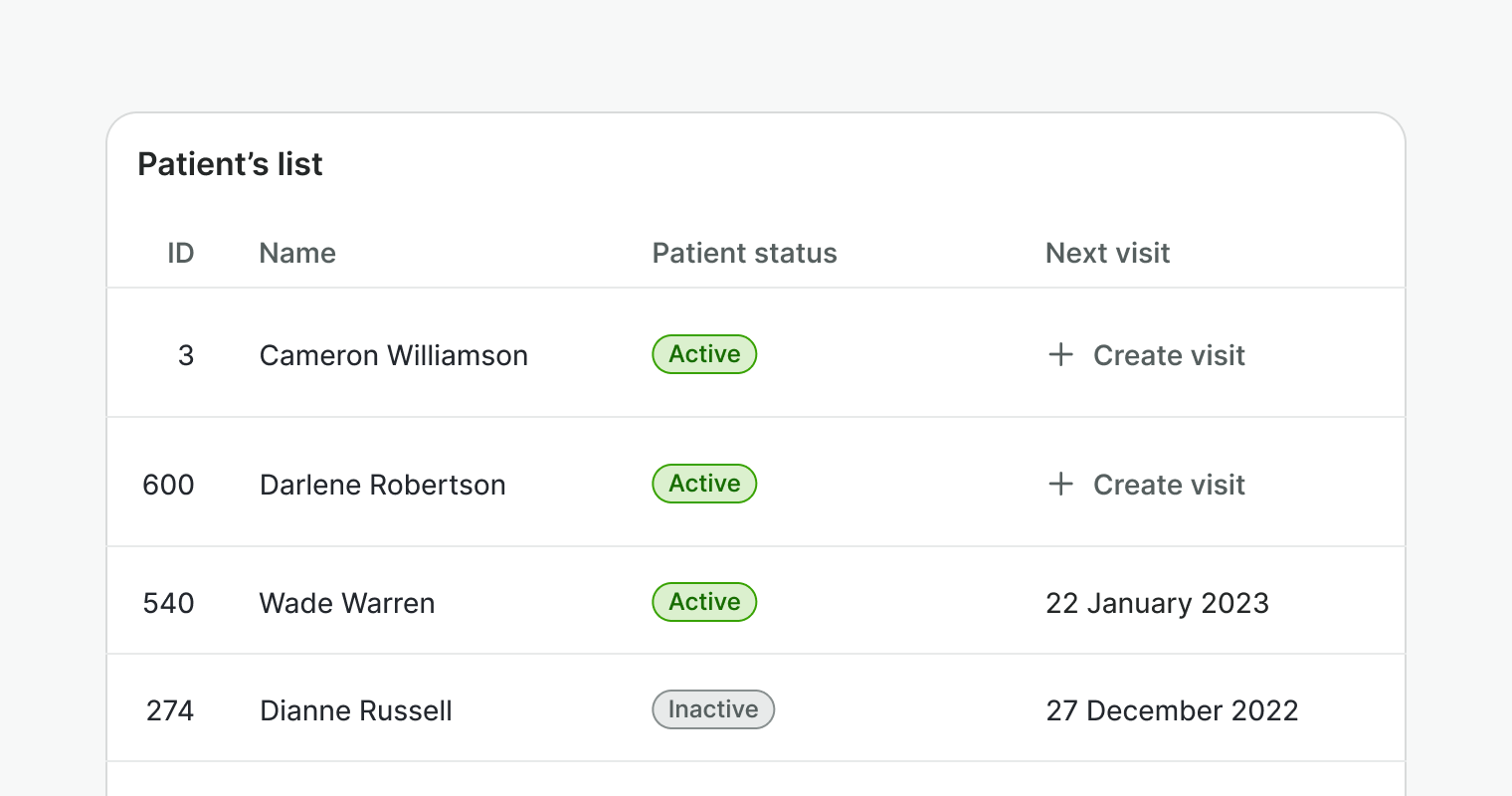Click the Patient's list title

tap(230, 164)
